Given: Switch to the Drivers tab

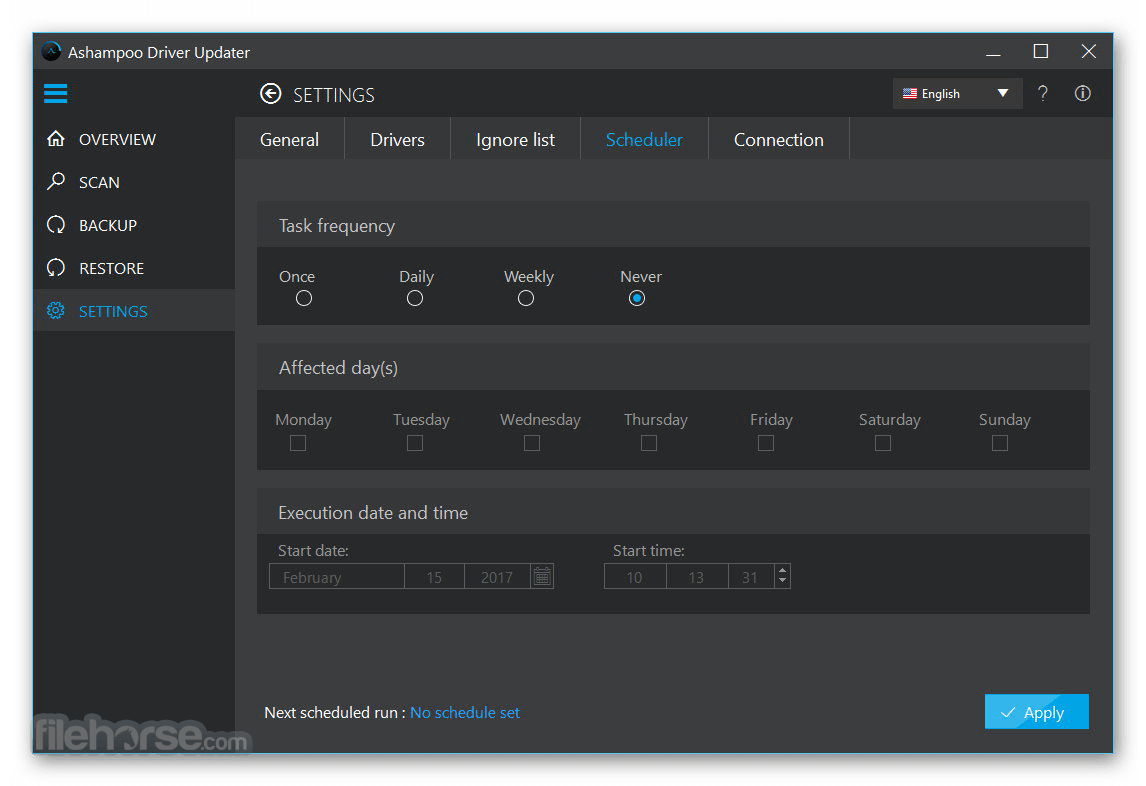Looking at the screenshot, I should coord(398,139).
